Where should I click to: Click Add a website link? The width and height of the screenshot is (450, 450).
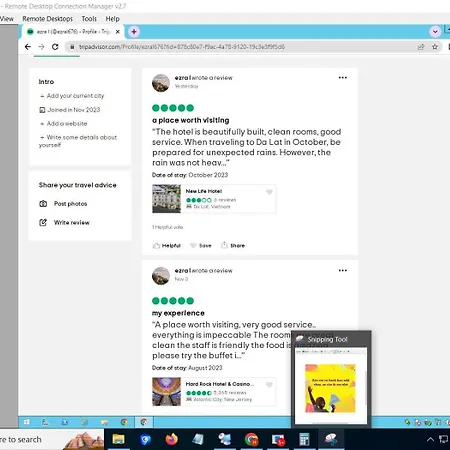pyautogui.click(x=67, y=124)
